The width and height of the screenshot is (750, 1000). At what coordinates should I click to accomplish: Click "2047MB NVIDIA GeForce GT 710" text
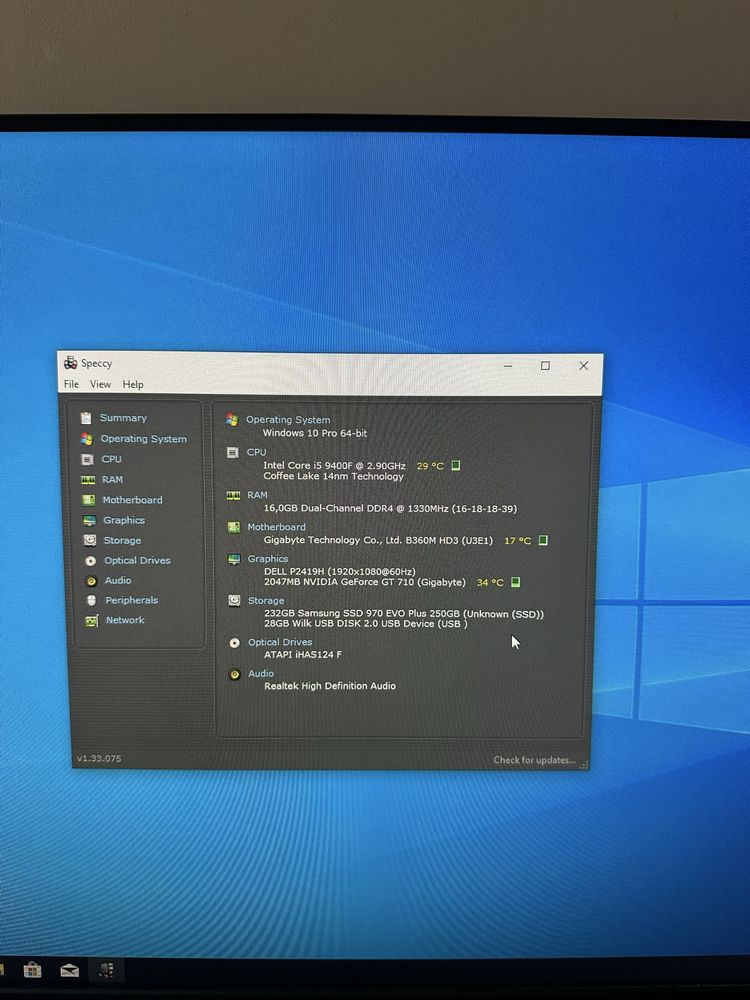[x=339, y=582]
